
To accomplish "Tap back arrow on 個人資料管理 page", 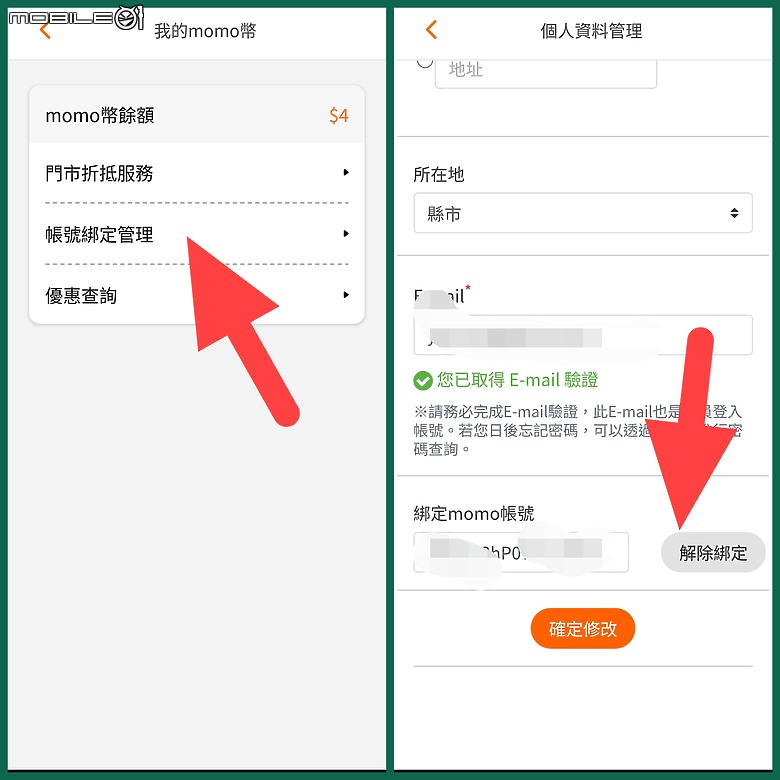I will click(x=431, y=30).
